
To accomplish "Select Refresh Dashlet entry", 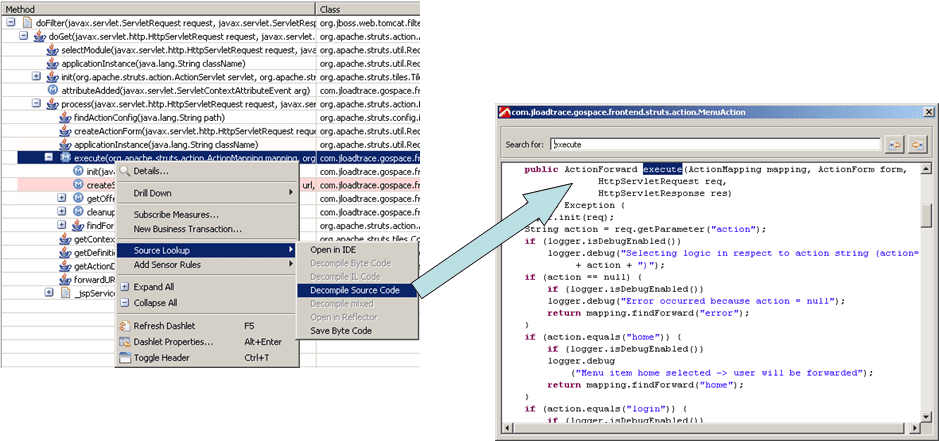I will click(207, 326).
